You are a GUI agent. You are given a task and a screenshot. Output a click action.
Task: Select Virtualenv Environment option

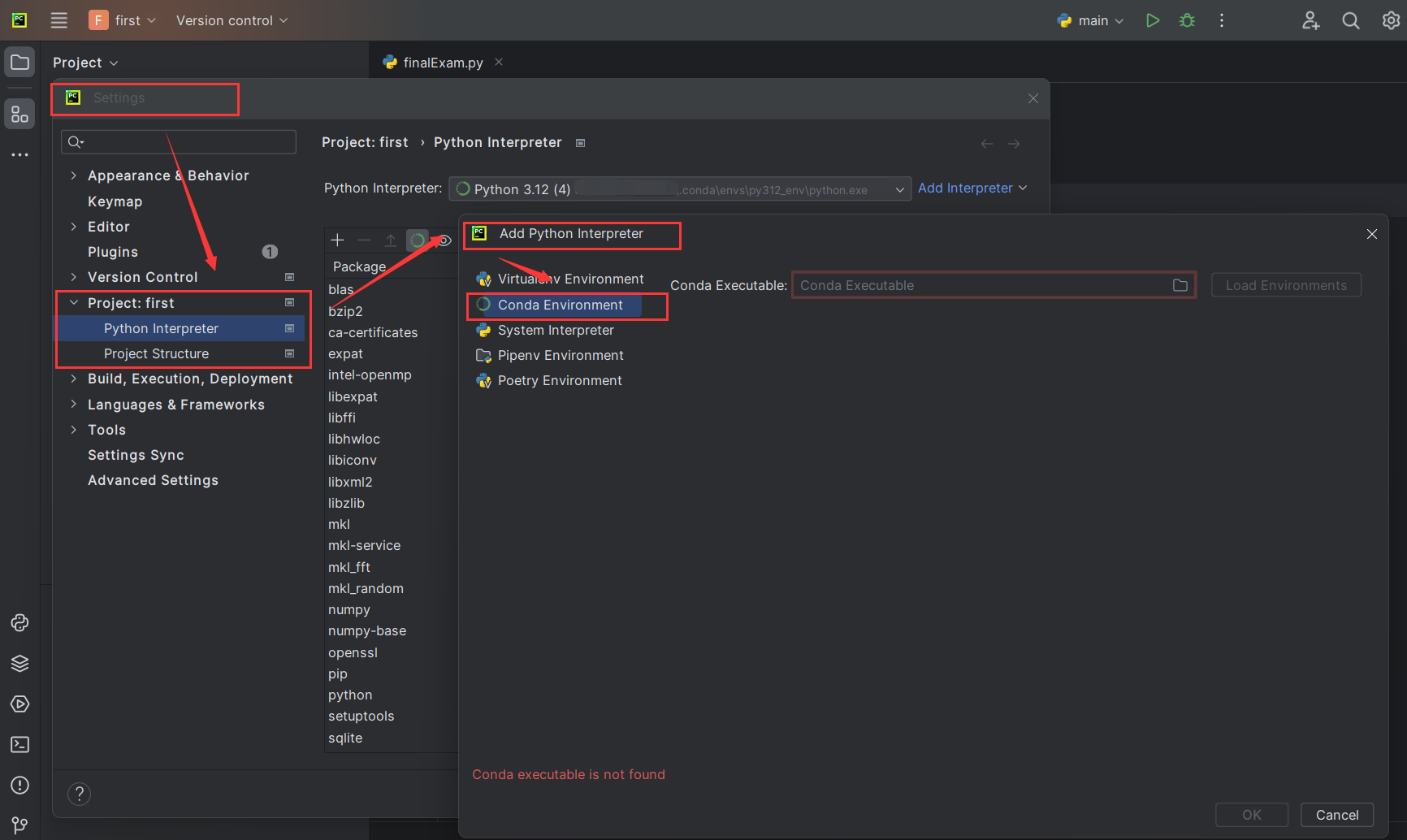(561, 279)
